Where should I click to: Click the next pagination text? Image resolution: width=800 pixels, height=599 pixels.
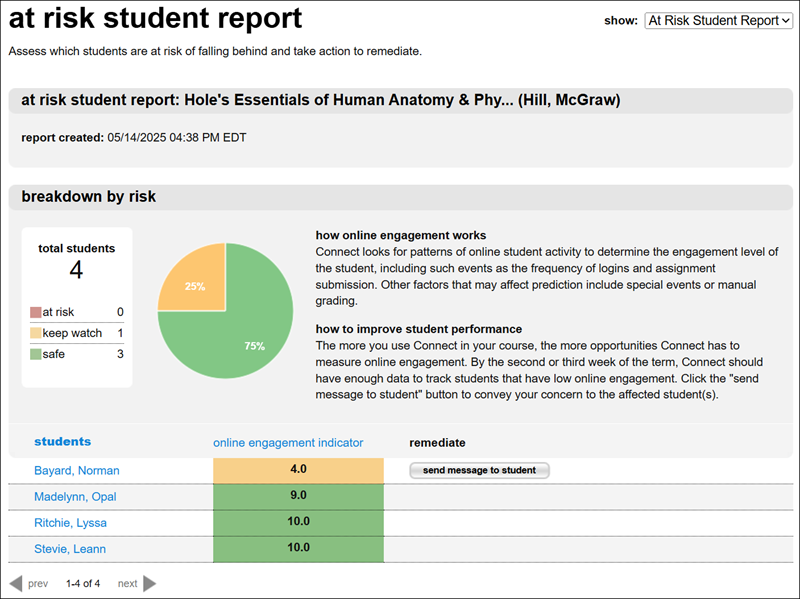click(127, 583)
